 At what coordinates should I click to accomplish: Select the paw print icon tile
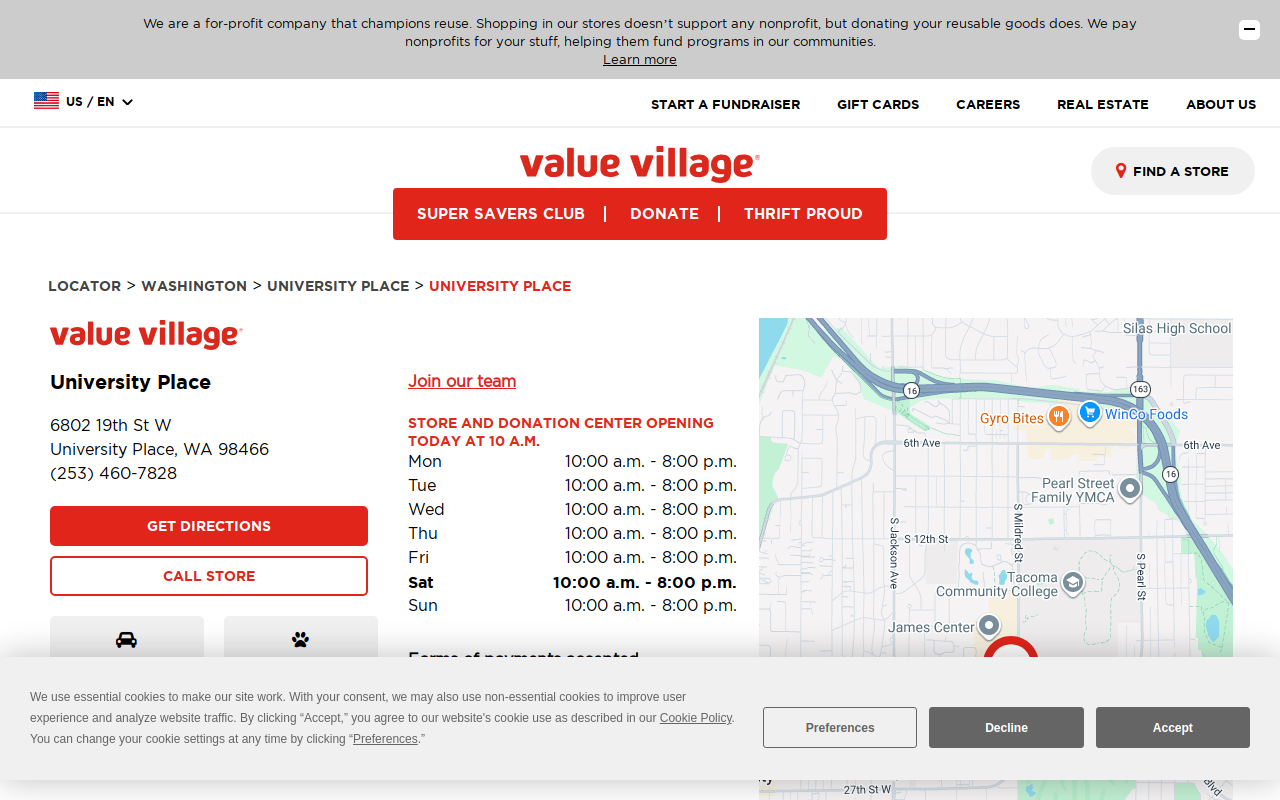(x=301, y=639)
